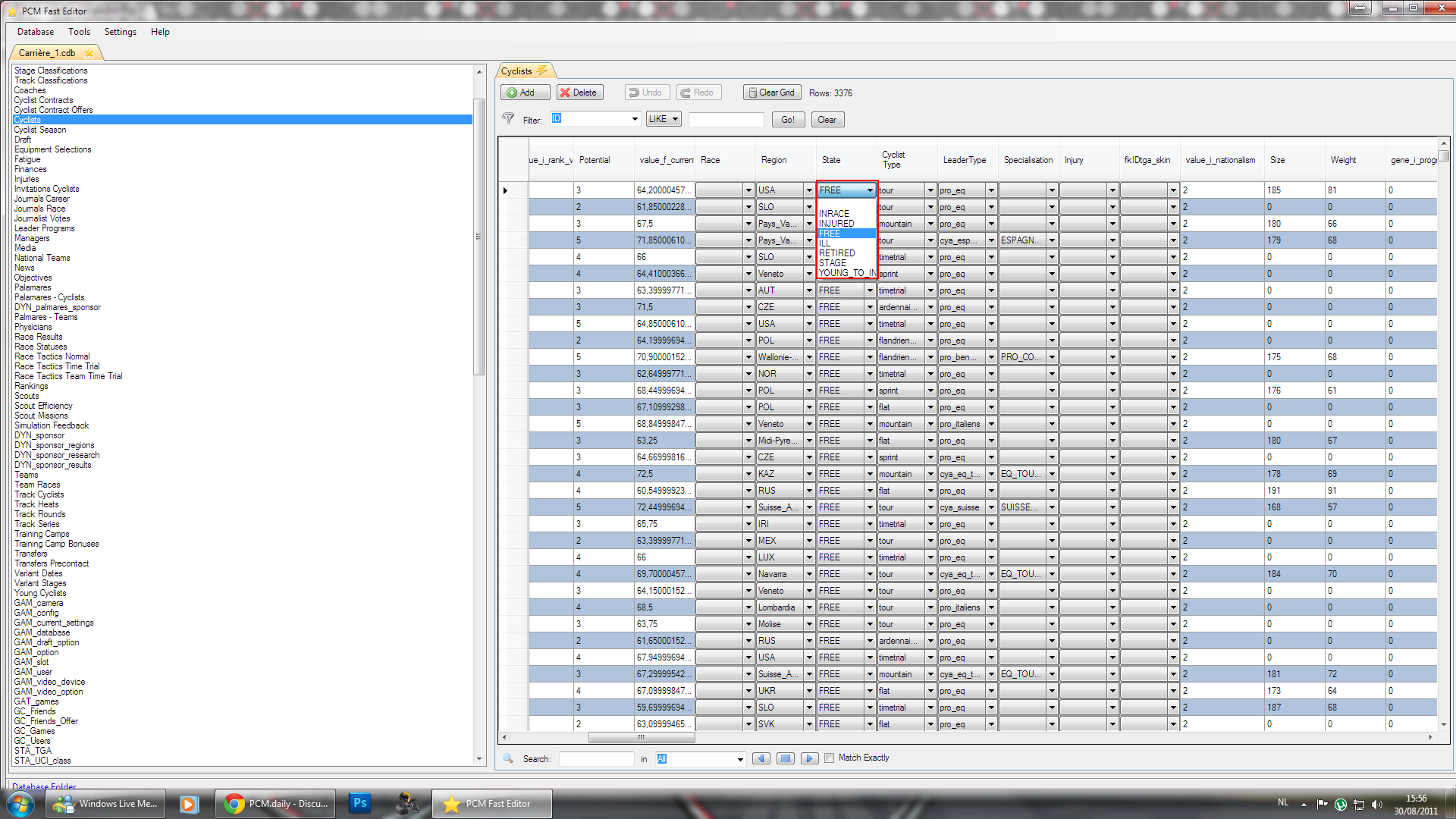Viewport: 1456px width, 819px height.
Task: Go to previous search result arrow
Action: click(761, 758)
